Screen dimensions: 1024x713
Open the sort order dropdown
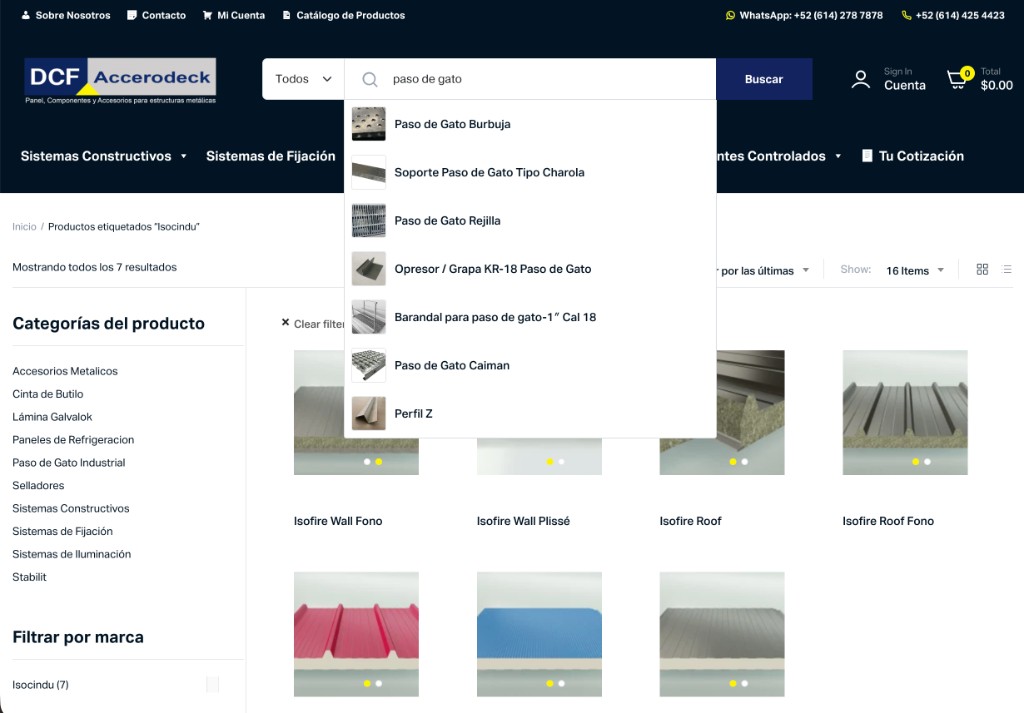coord(763,270)
